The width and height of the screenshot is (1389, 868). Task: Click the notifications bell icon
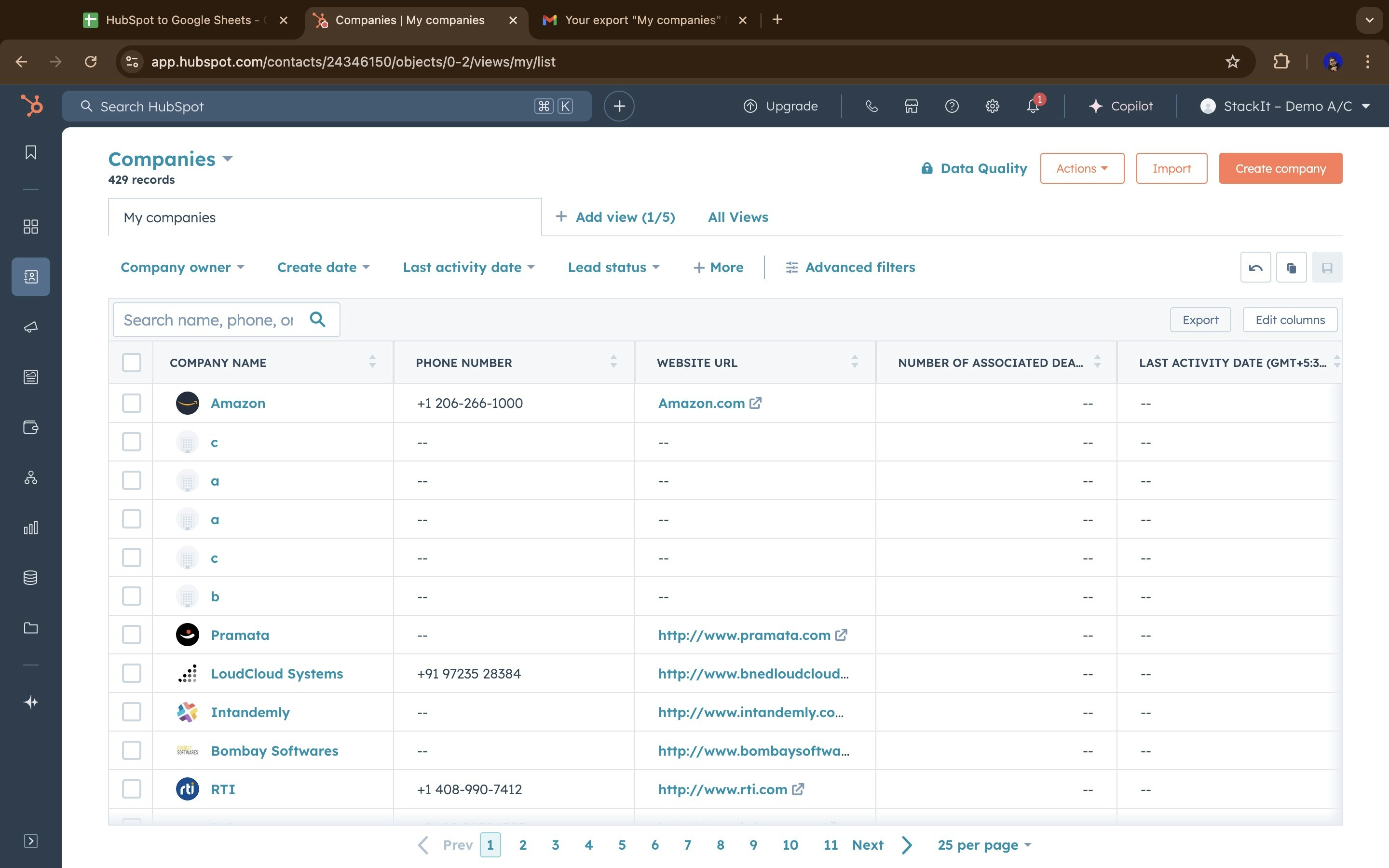click(1033, 106)
